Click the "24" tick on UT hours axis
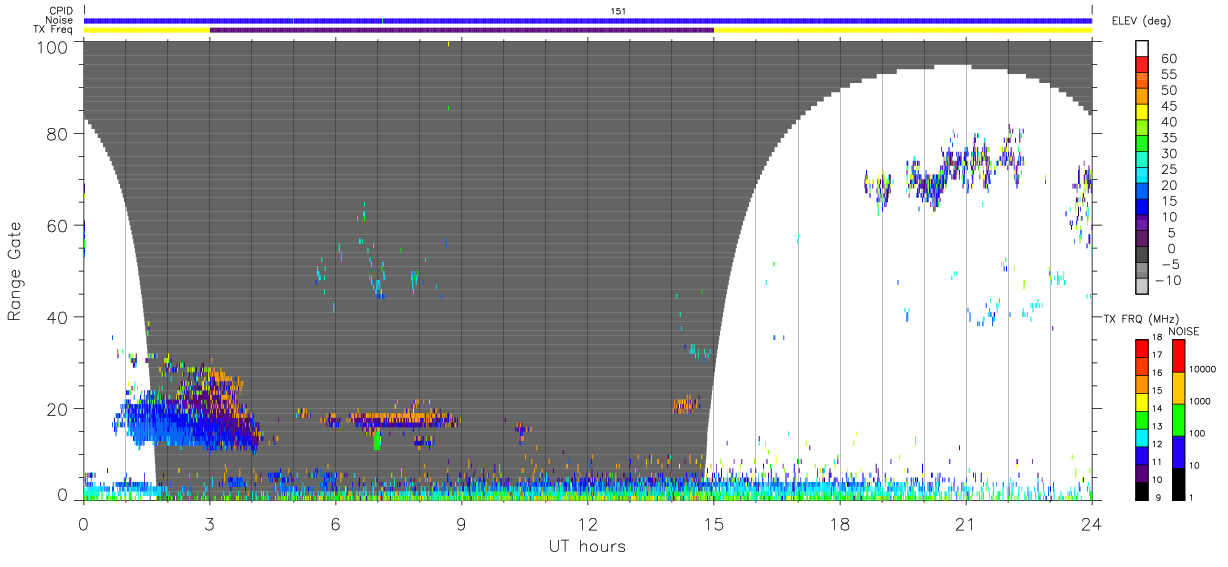This screenshot has height=567, width=1228. (1091, 523)
